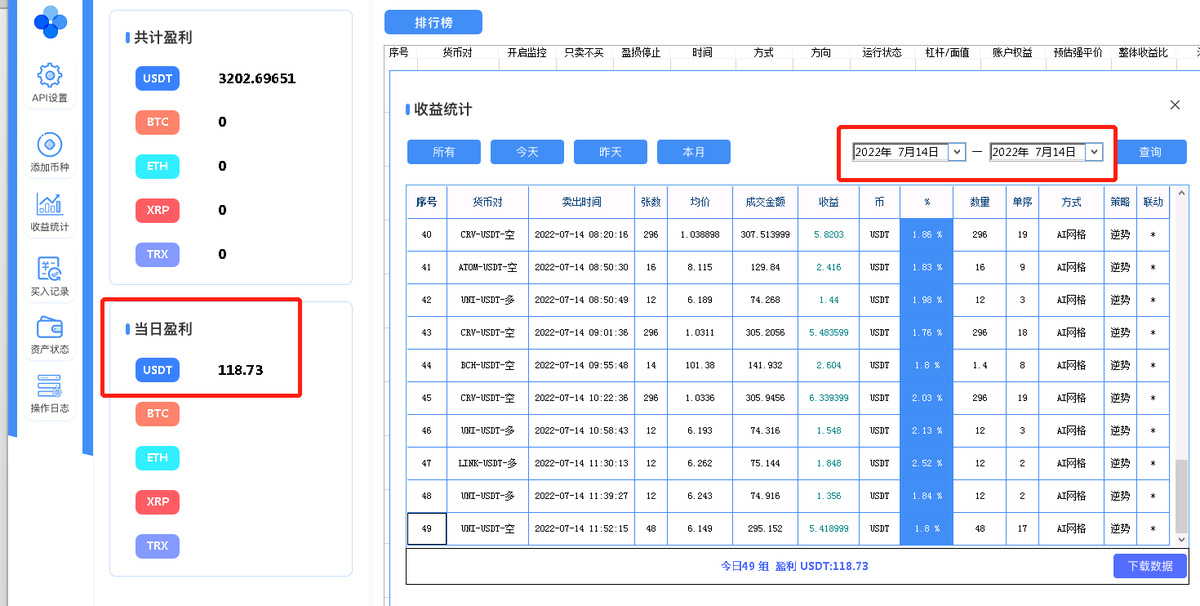Select ETH under 共计盈利
The image size is (1200, 606).
tap(157, 166)
